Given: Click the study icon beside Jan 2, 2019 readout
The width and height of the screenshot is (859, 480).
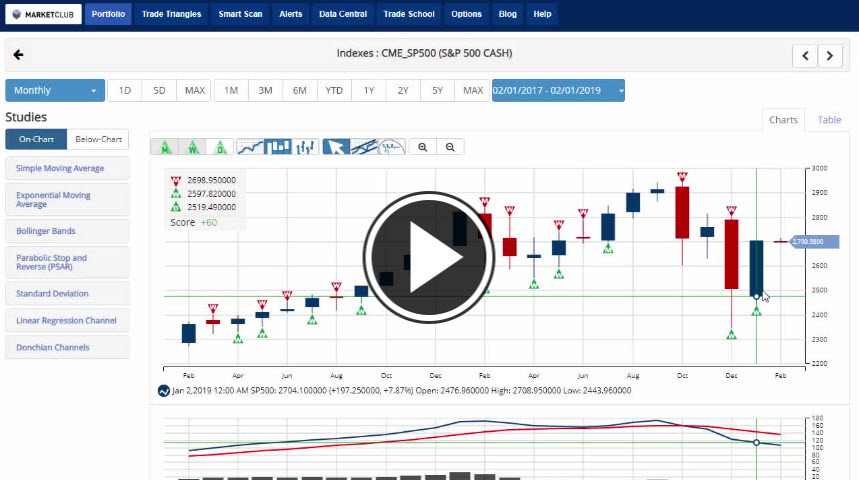Looking at the screenshot, I should (x=163, y=391).
